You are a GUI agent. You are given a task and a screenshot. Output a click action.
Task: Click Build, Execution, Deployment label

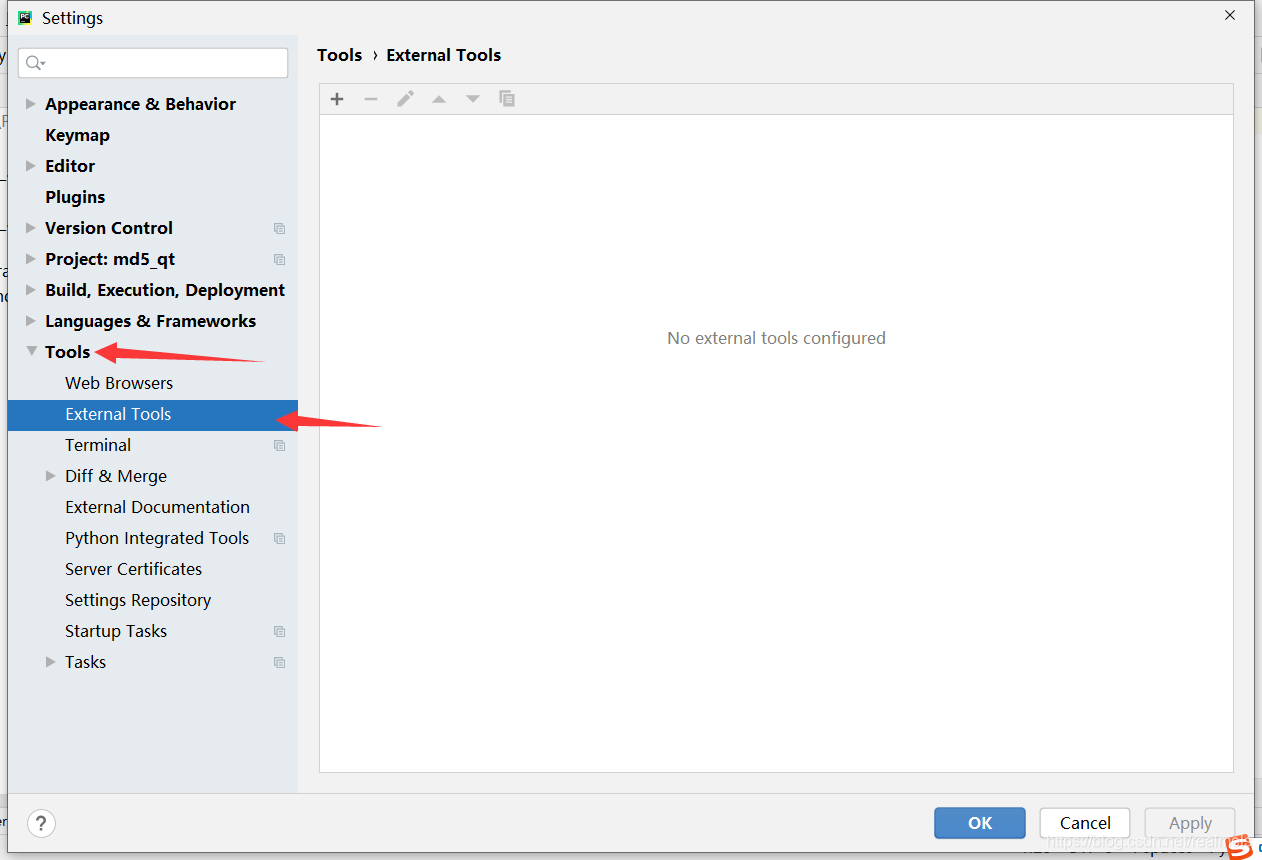165,290
